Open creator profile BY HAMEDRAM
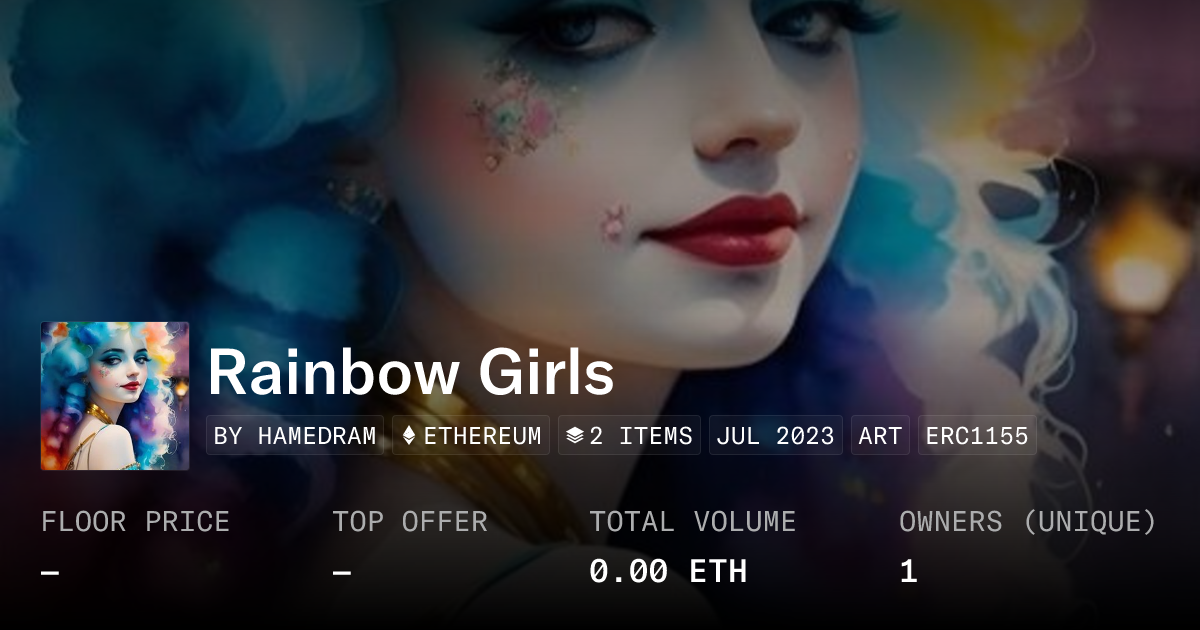Image resolution: width=1200 pixels, height=630 pixels. (x=295, y=436)
